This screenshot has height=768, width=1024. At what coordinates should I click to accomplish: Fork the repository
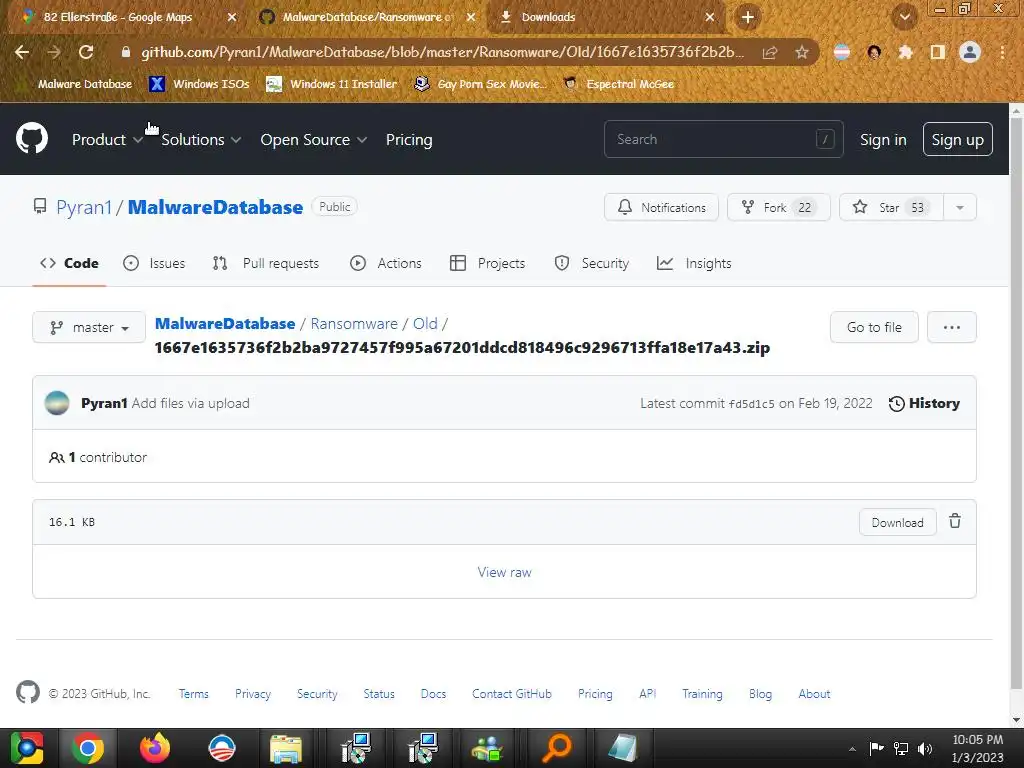tap(778, 208)
